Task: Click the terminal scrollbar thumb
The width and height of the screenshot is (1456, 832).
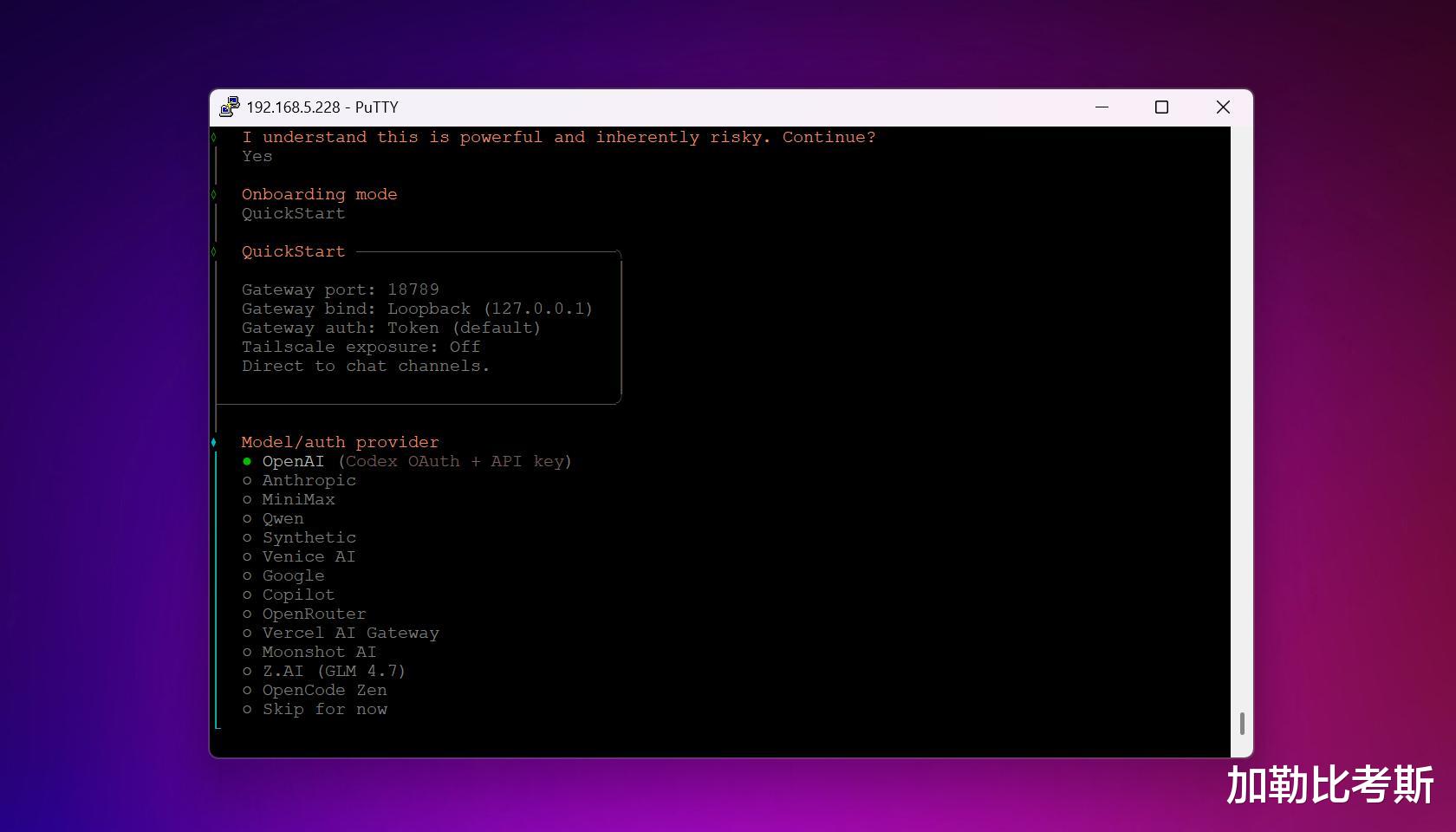Action: click(1242, 724)
